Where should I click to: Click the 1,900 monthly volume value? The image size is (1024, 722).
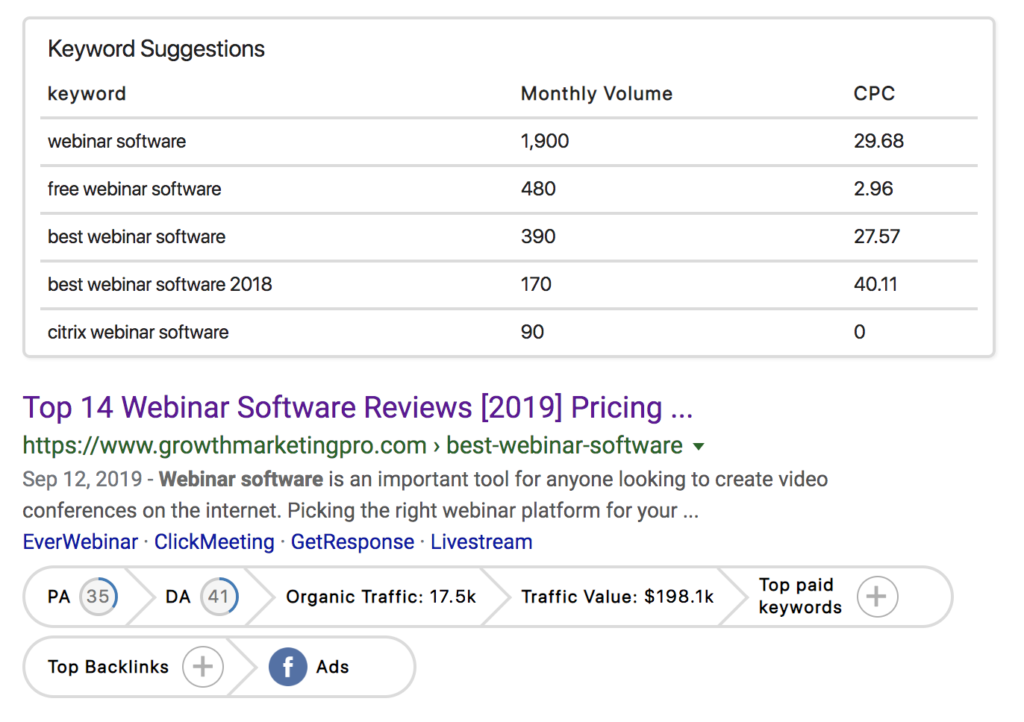pos(545,142)
